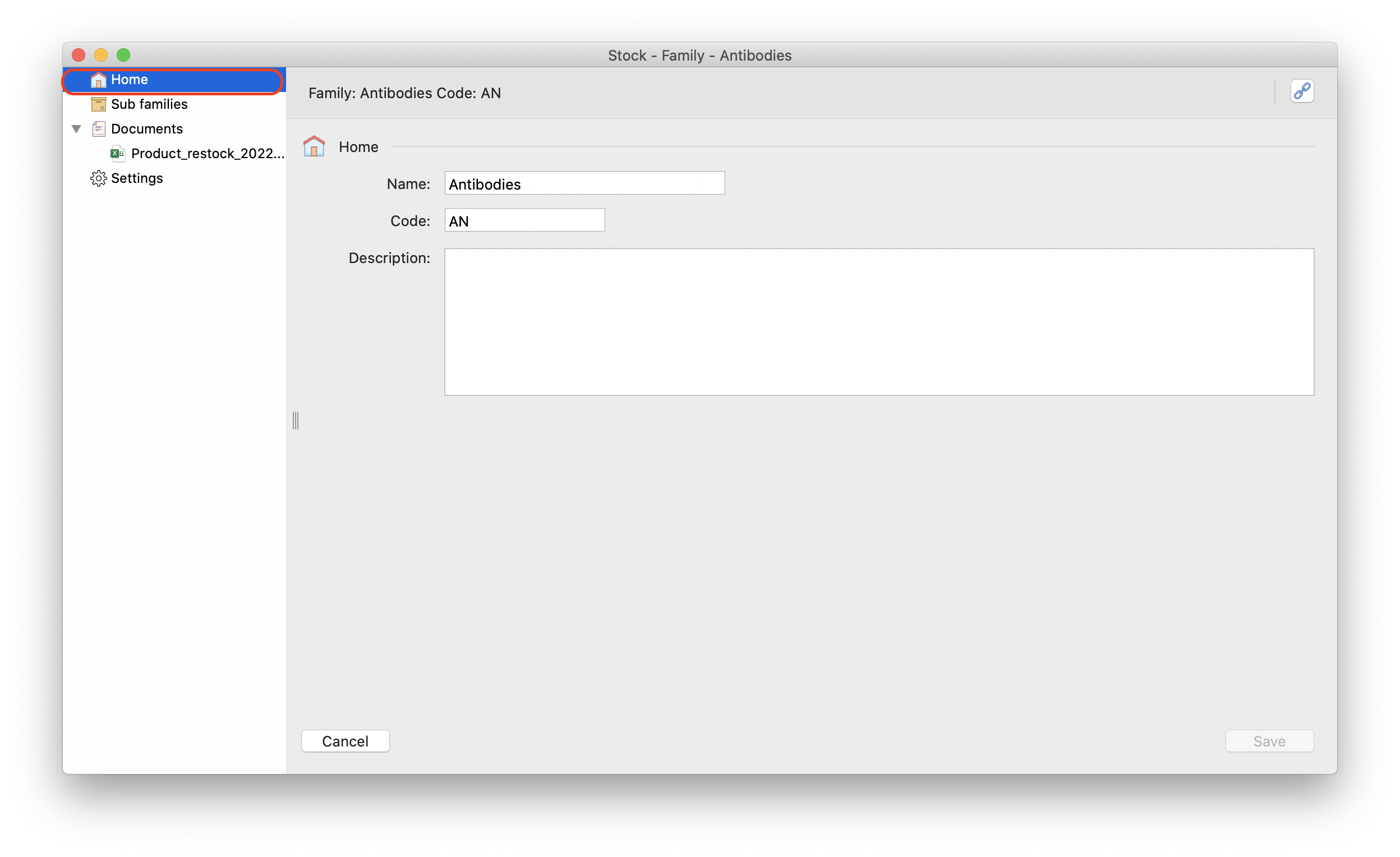Click the link chain icon button
This screenshot has height=857, width=1400.
[1302, 91]
